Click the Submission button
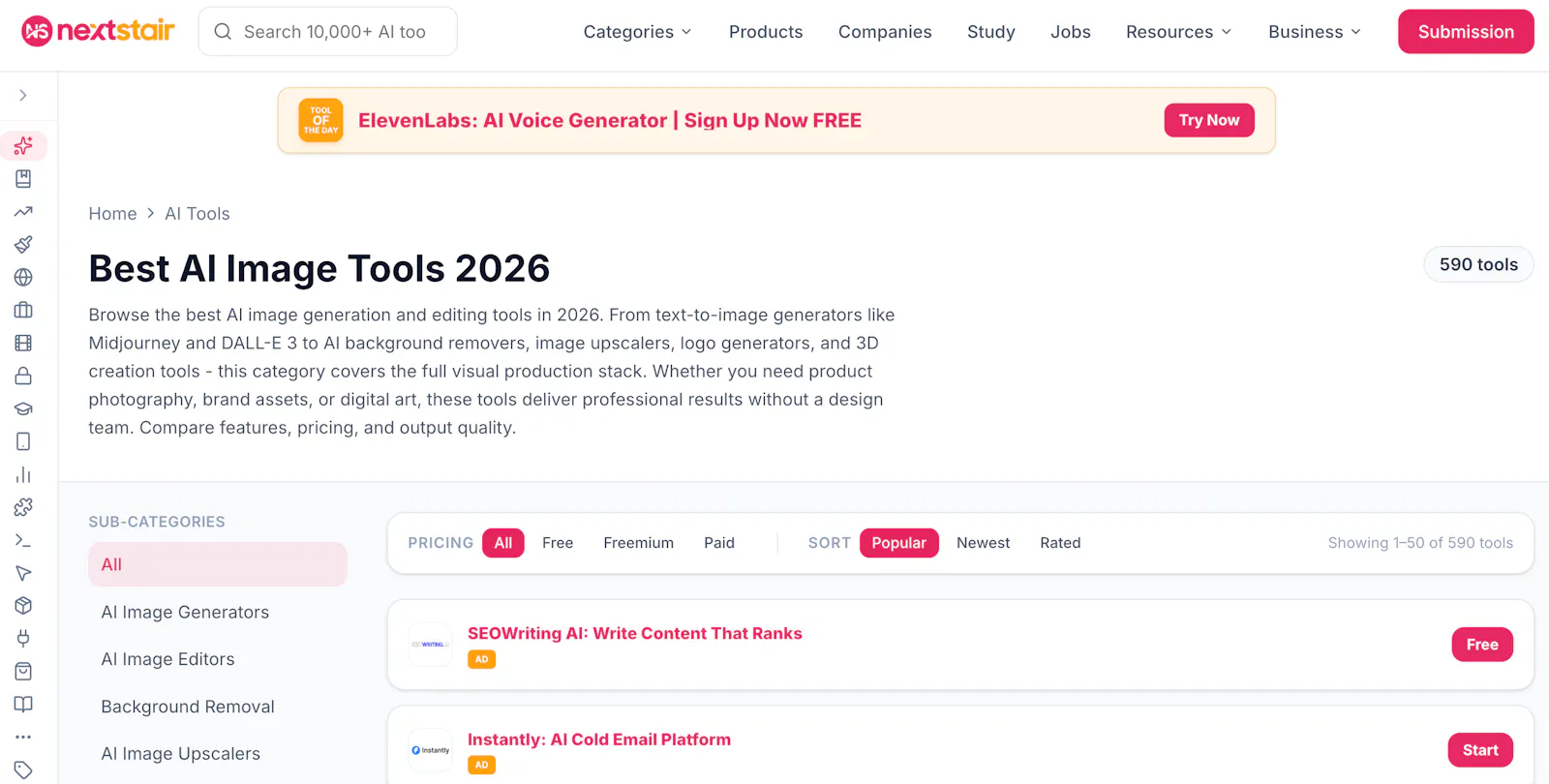 [x=1466, y=32]
